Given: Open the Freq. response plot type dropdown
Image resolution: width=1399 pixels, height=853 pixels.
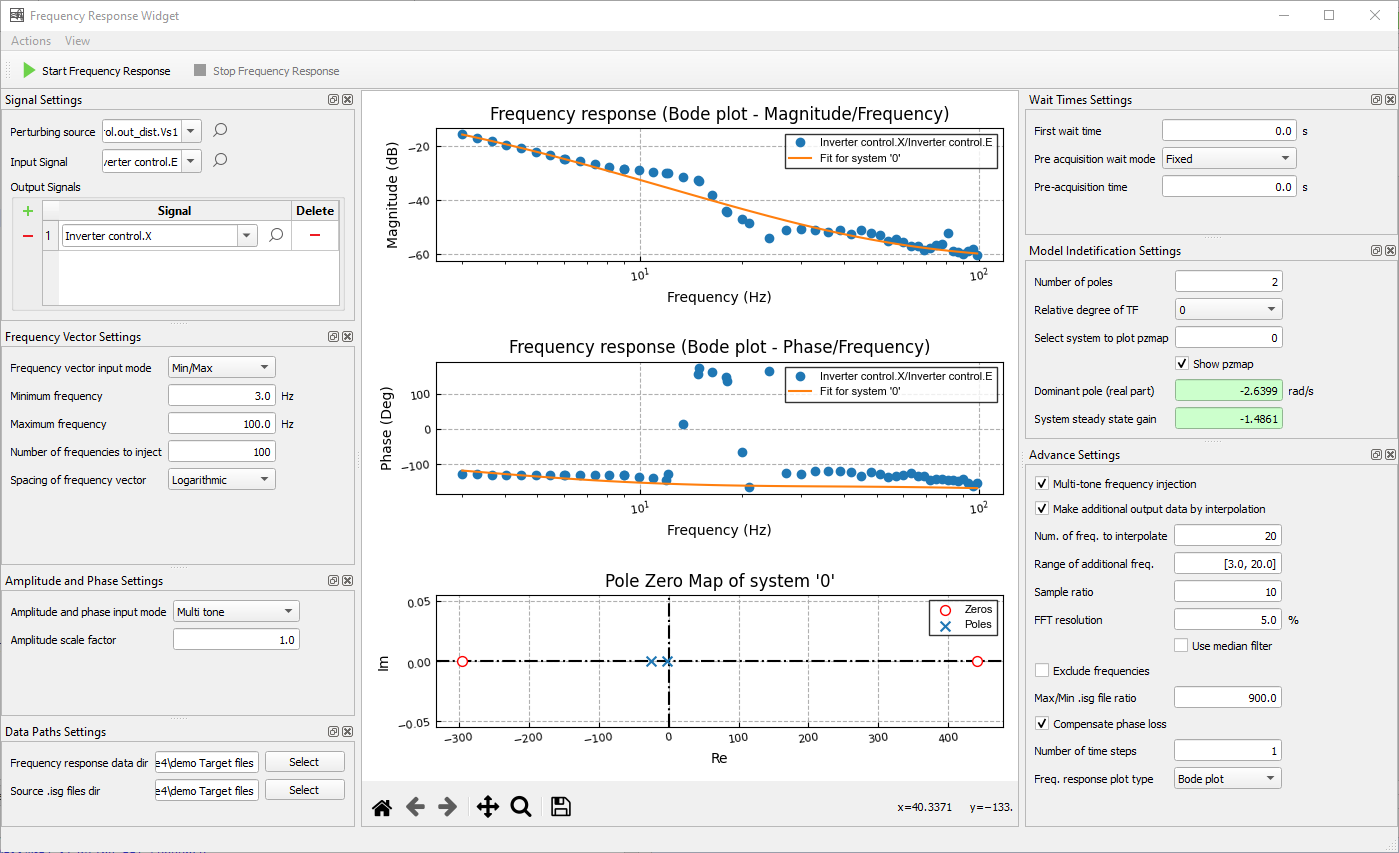Looking at the screenshot, I should (1227, 779).
